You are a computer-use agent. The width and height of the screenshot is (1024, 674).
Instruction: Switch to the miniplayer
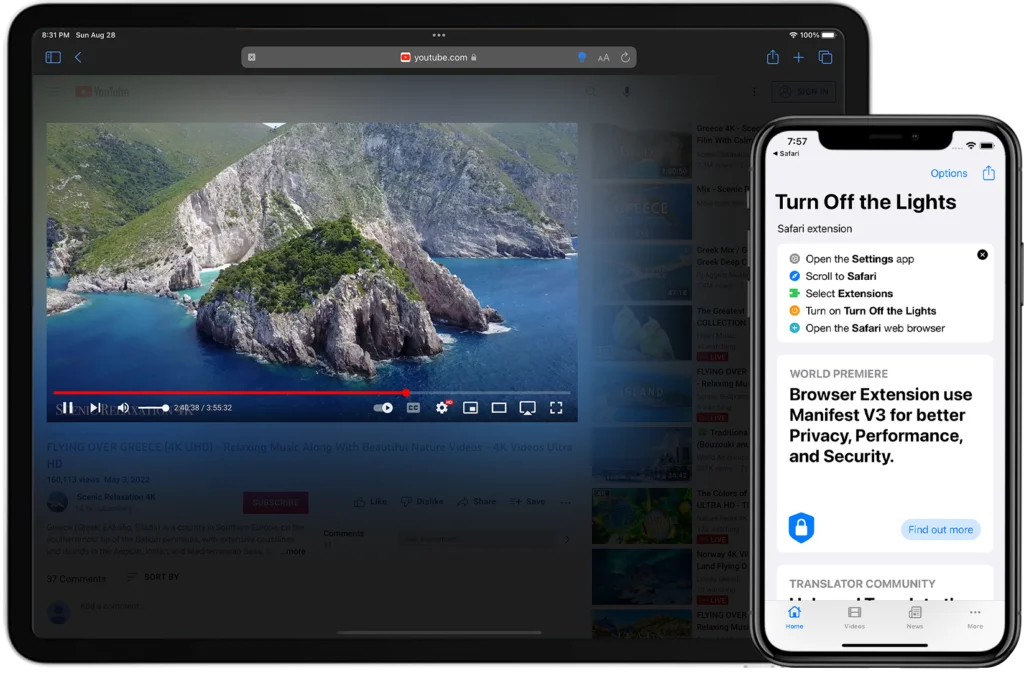[x=470, y=408]
